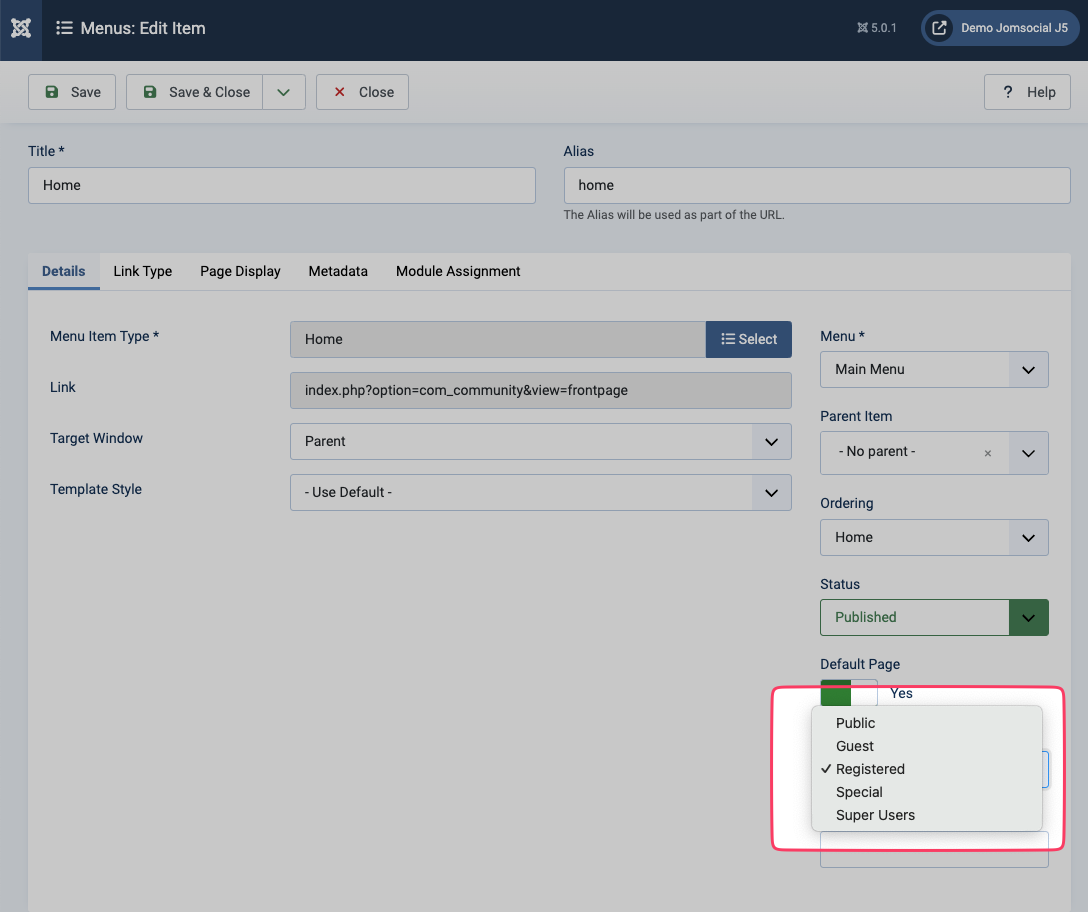The width and height of the screenshot is (1088, 912).
Task: Click Select for Menu Item Type
Action: pos(748,339)
